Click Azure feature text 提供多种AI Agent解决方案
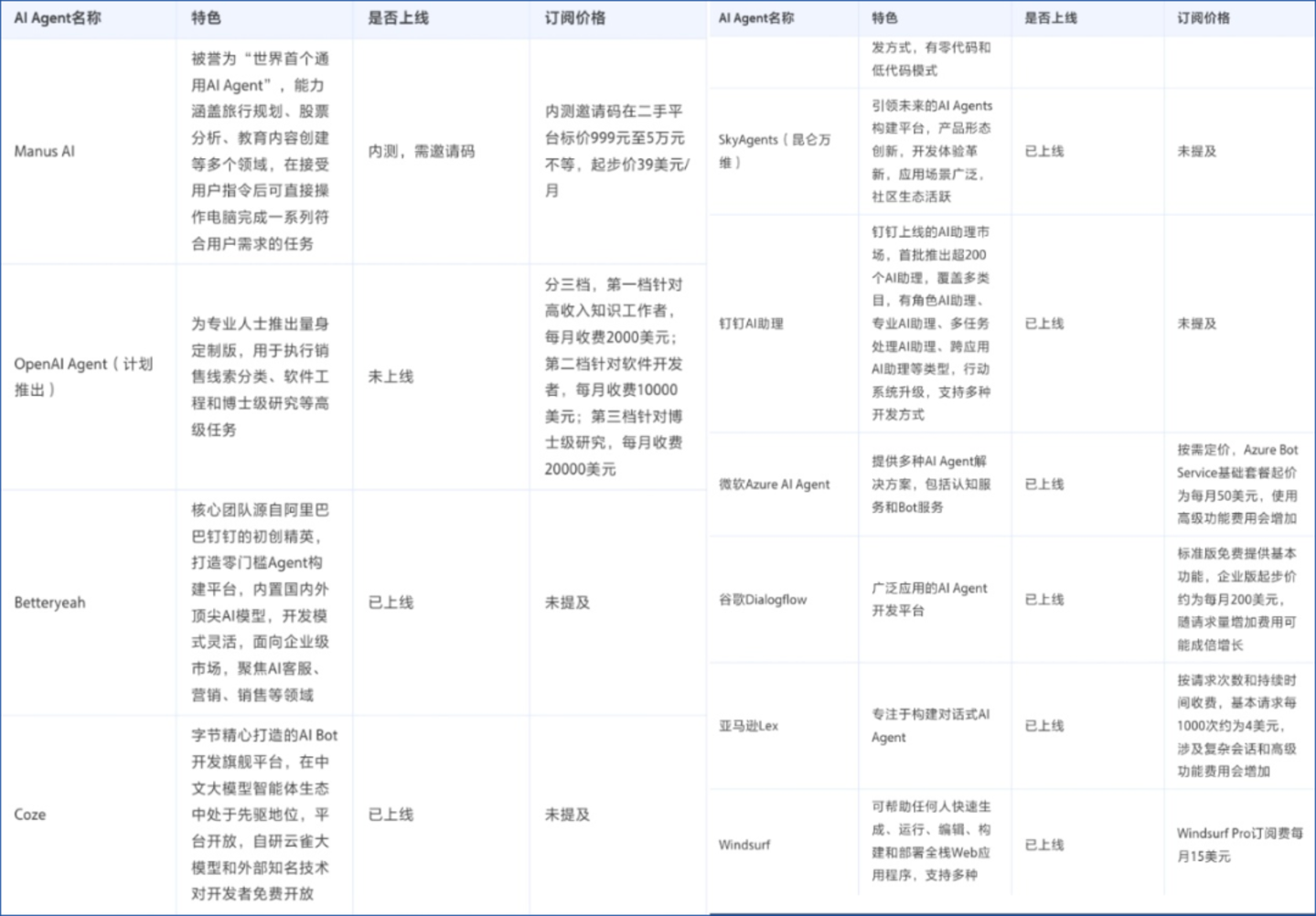Screen dimensions: 1316x916 pos(931,485)
